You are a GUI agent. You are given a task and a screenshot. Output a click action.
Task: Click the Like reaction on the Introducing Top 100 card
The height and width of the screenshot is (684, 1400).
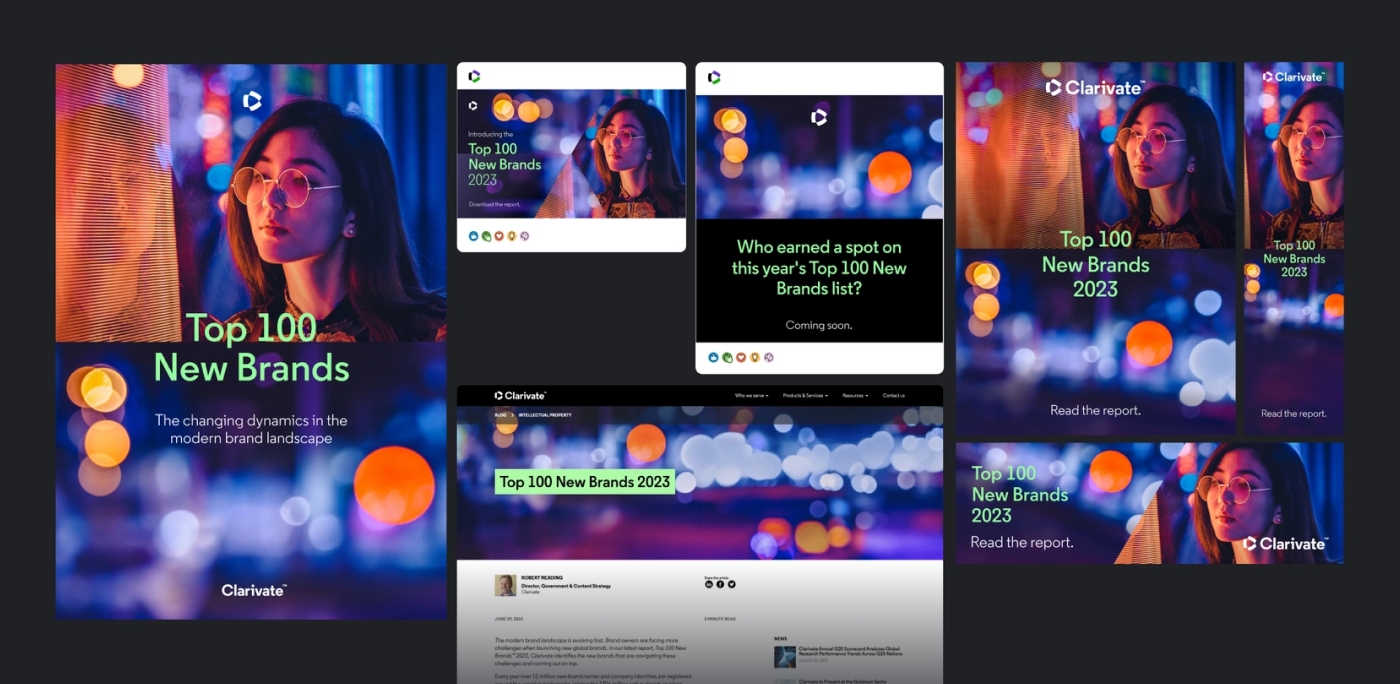pos(474,236)
